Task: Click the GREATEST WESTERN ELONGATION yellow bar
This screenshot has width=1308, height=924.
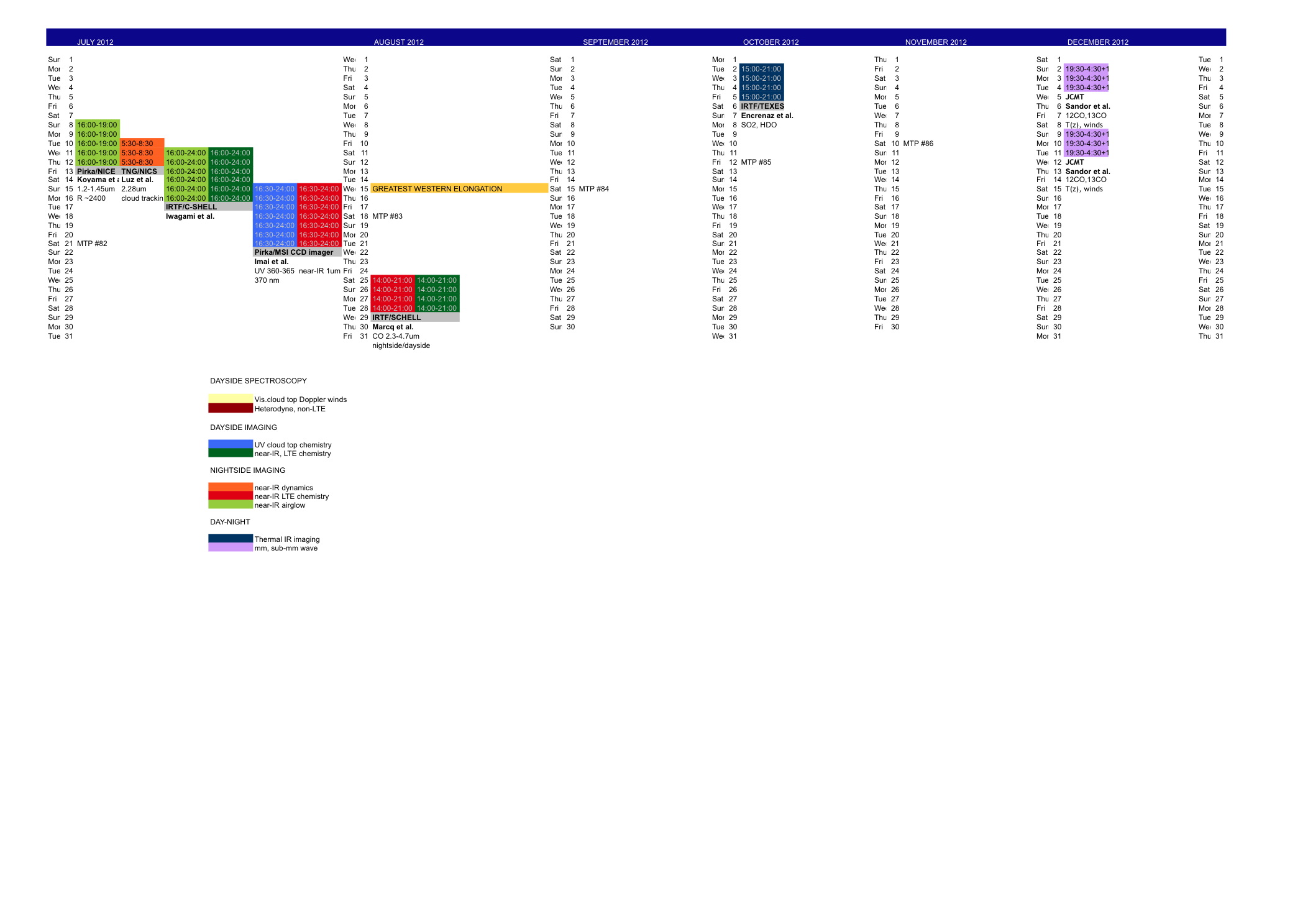Action: click(x=459, y=189)
